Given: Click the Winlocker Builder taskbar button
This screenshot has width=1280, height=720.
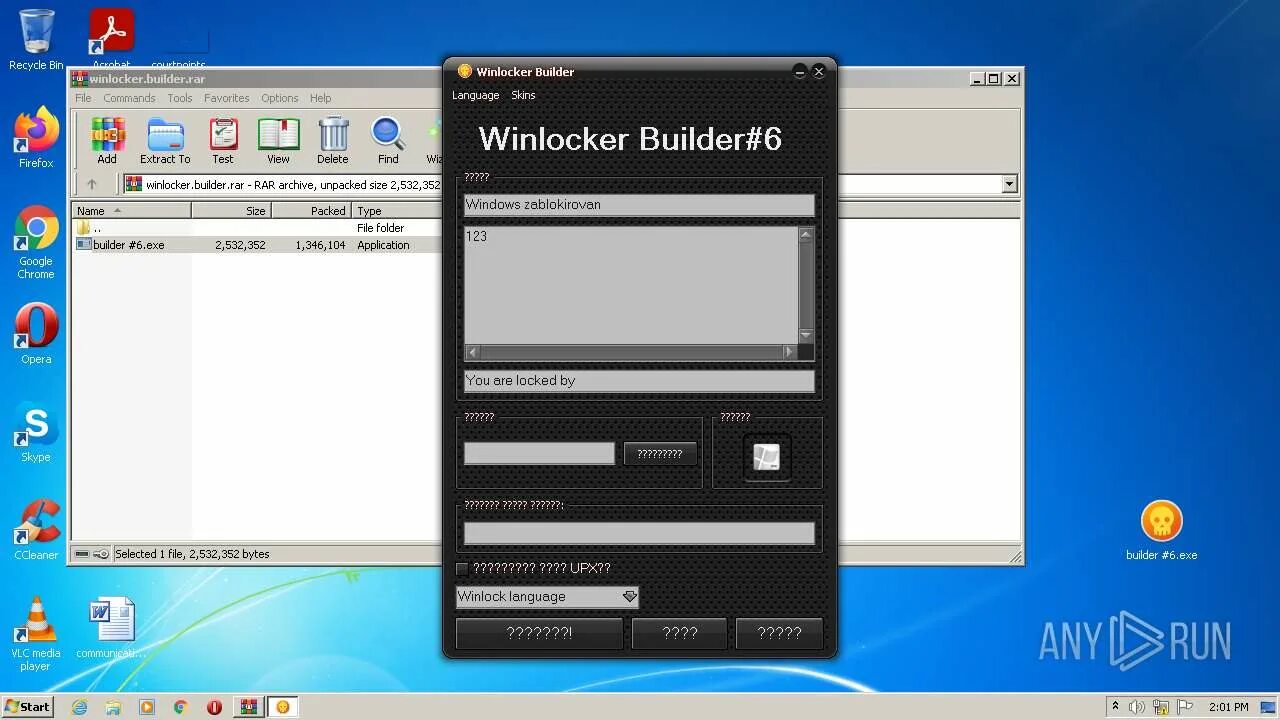Looking at the screenshot, I should (283, 707).
